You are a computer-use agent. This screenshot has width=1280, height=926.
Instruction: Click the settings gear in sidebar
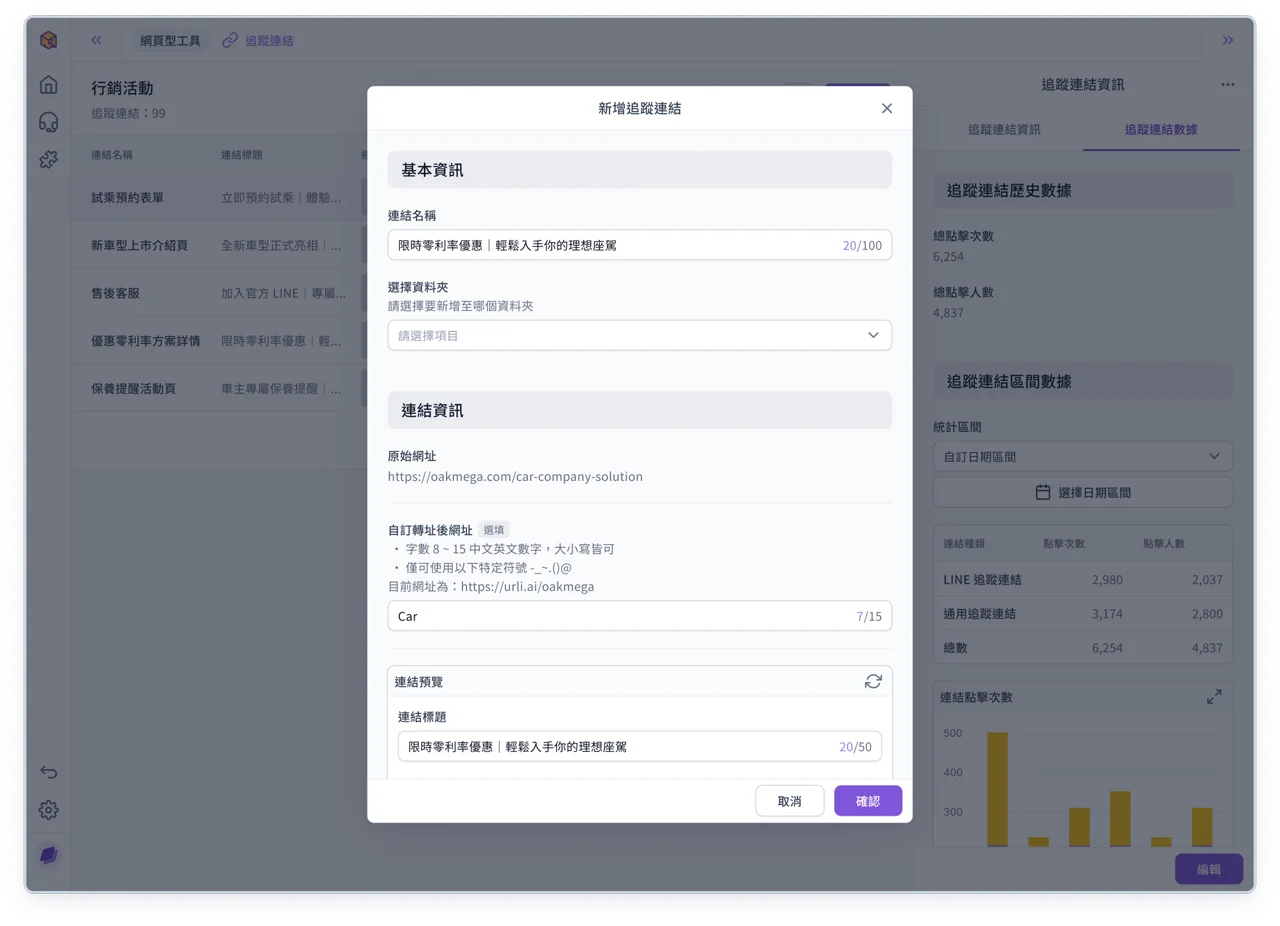pos(48,810)
